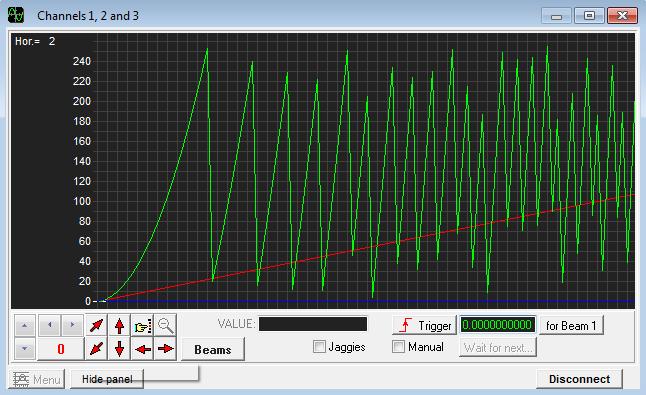Click the Beams button

(213, 349)
